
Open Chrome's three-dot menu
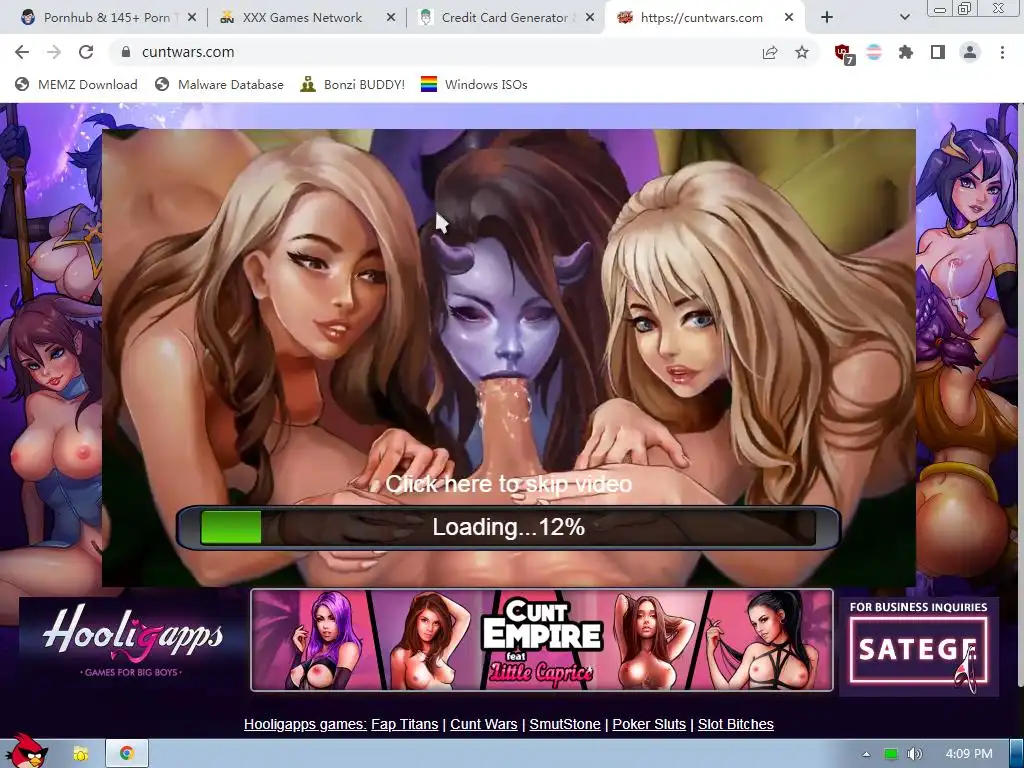click(x=1002, y=52)
